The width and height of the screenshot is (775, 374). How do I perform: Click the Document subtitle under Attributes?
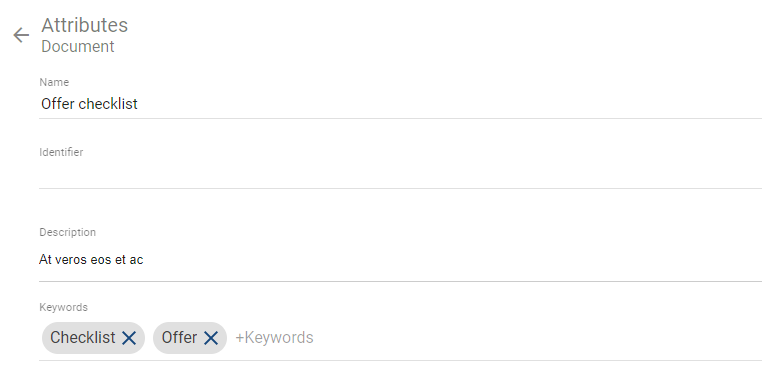coord(78,46)
